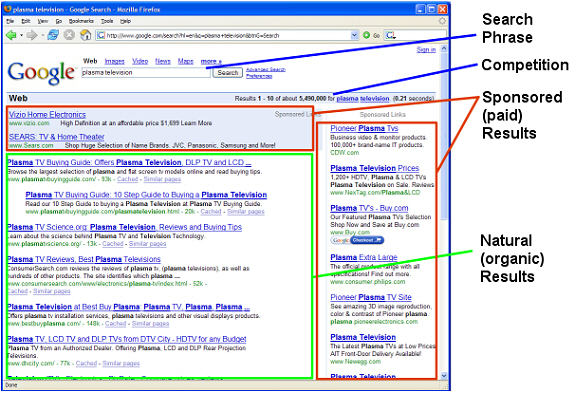Open the Vizio Home Electronics sponsored link
Viewport: 575px width, 393px height.
(47, 115)
